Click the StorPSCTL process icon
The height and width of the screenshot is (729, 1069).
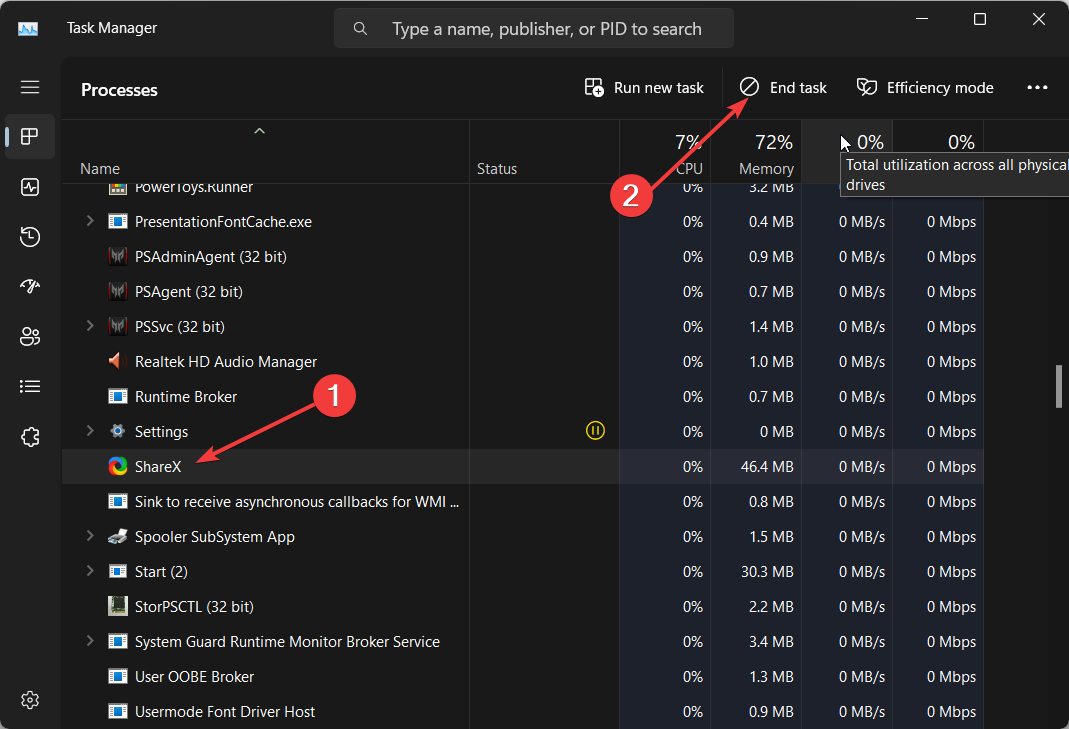coord(118,606)
